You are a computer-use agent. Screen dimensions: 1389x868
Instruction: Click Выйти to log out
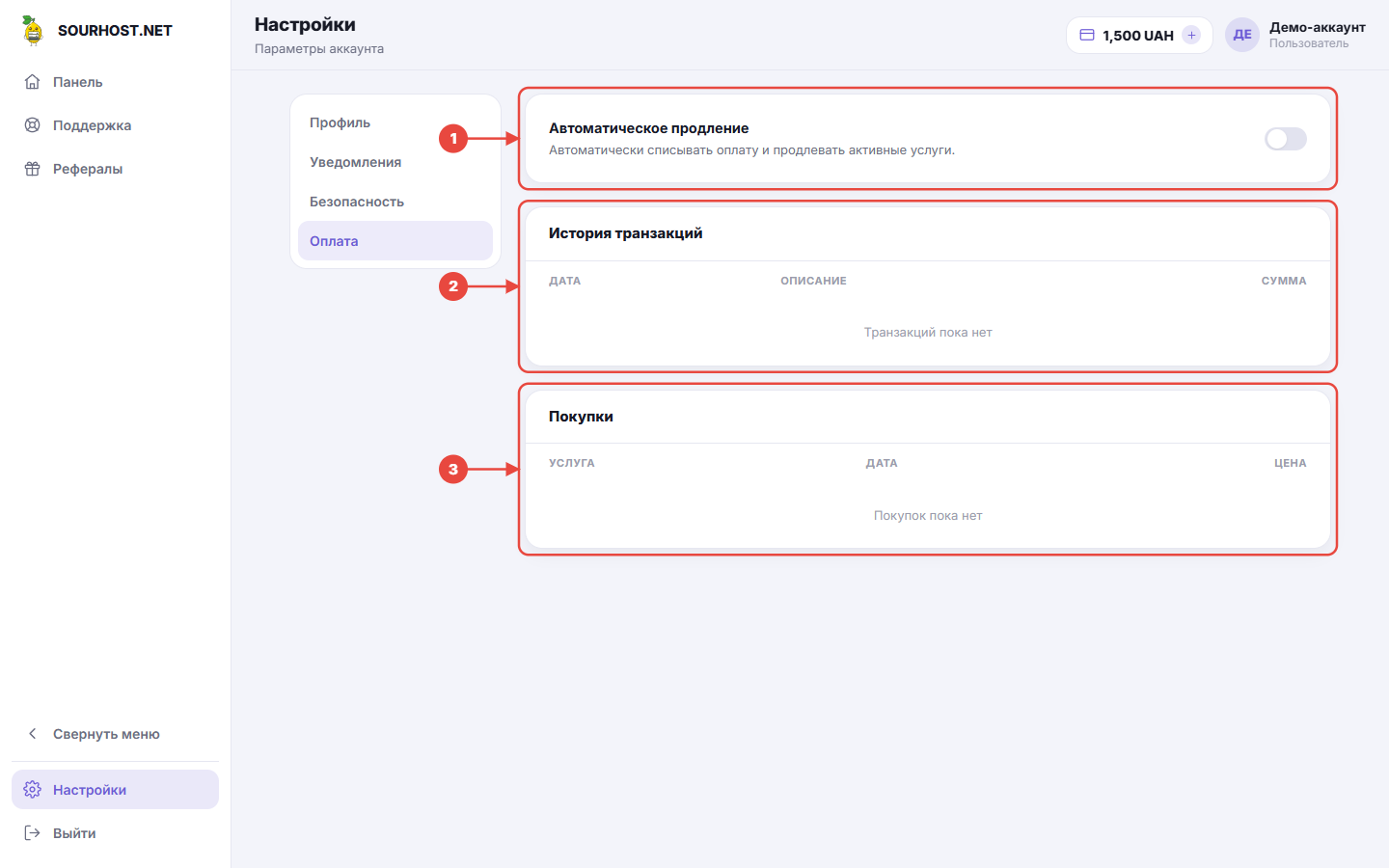115,833
